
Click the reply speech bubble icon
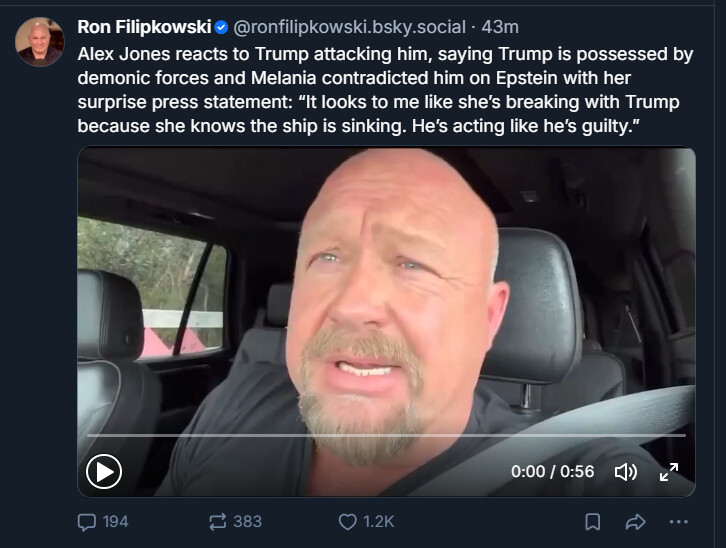(87, 521)
